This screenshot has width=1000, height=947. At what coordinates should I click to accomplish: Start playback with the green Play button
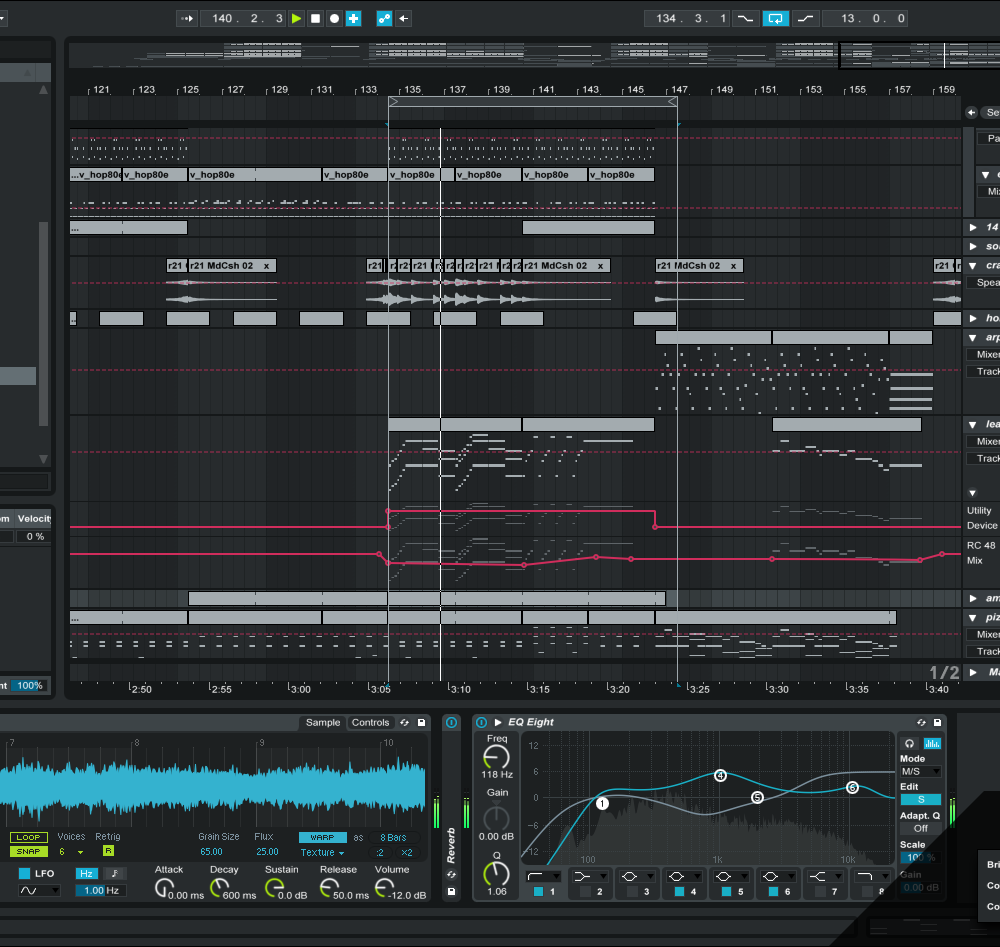[297, 18]
